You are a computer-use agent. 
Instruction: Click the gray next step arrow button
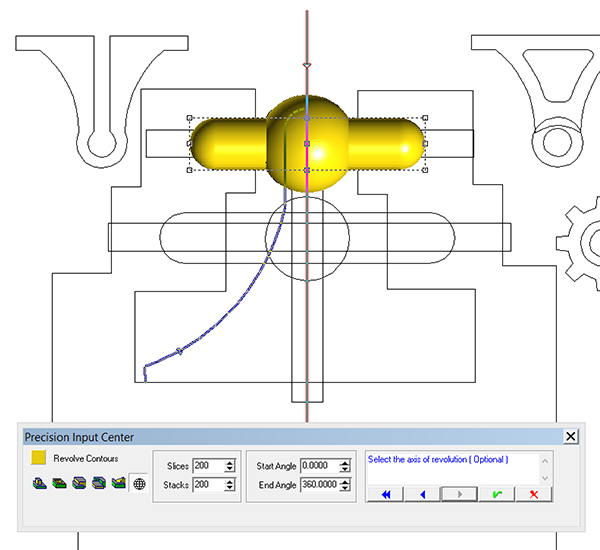pos(460,495)
